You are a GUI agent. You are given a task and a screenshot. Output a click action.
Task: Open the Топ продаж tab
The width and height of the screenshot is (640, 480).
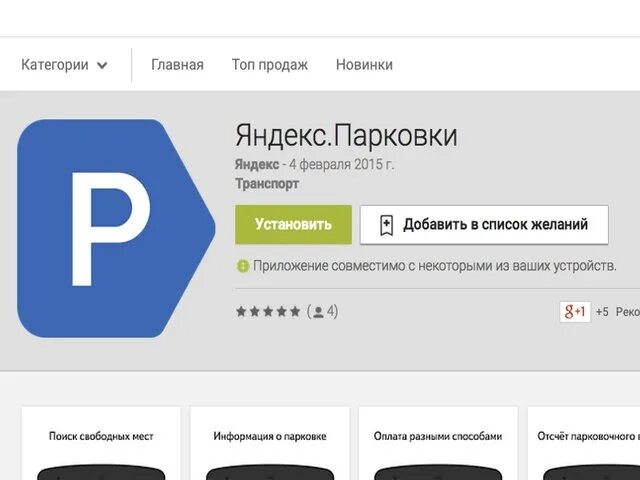[x=269, y=65]
